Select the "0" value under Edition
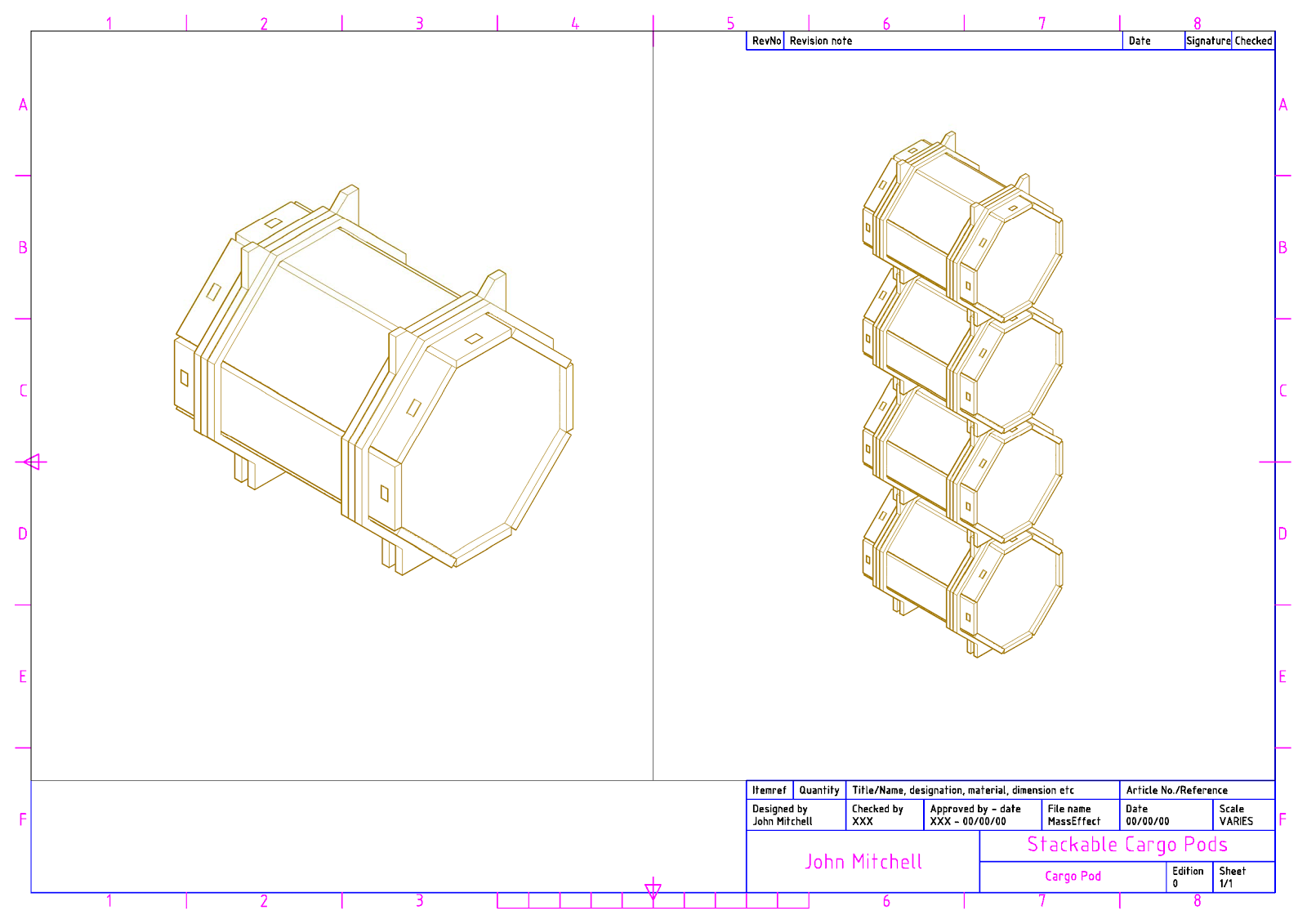The image size is (1307, 924). (1175, 883)
